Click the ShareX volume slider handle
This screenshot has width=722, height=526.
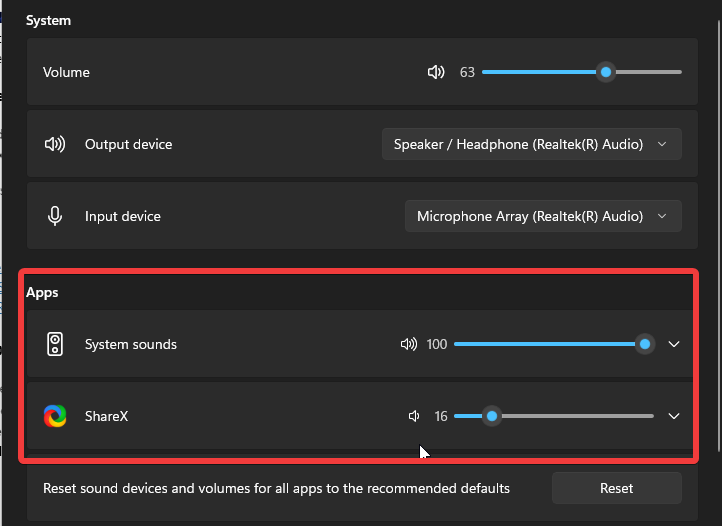pos(492,416)
